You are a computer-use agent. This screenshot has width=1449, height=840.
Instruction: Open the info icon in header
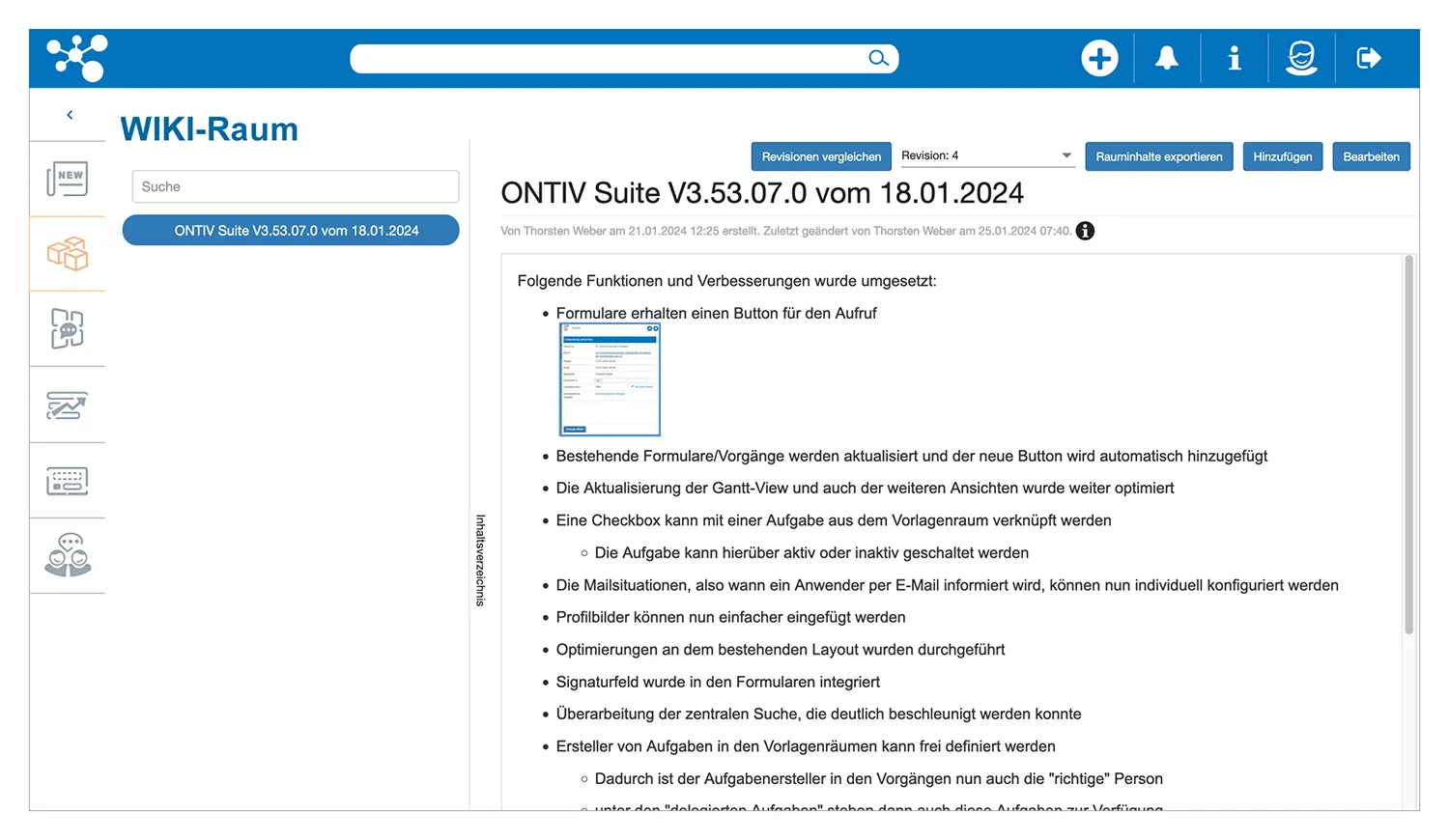point(1234,59)
